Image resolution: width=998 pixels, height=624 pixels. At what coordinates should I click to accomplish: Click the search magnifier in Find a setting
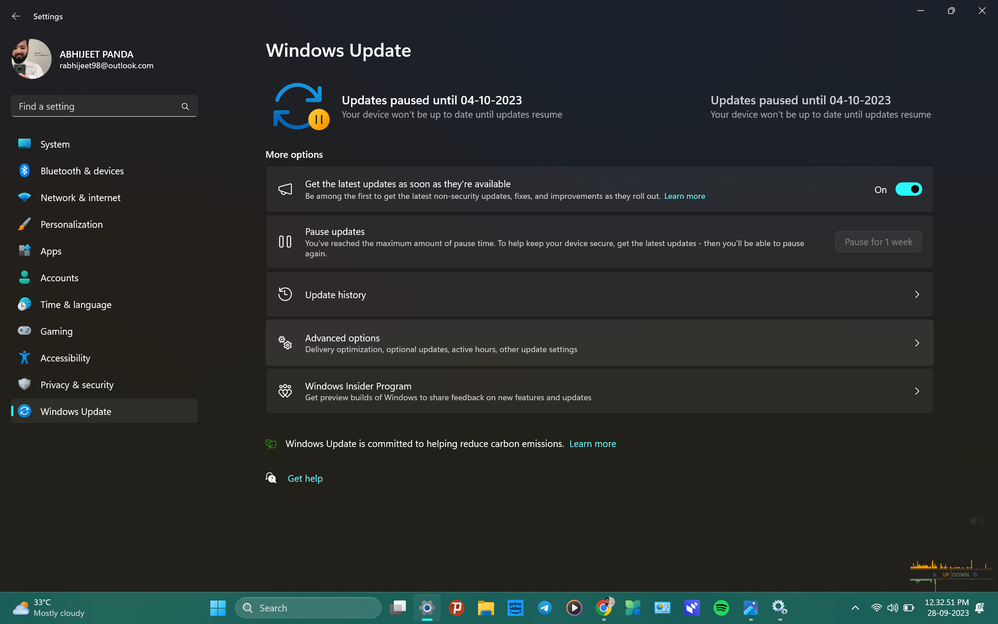(x=185, y=106)
